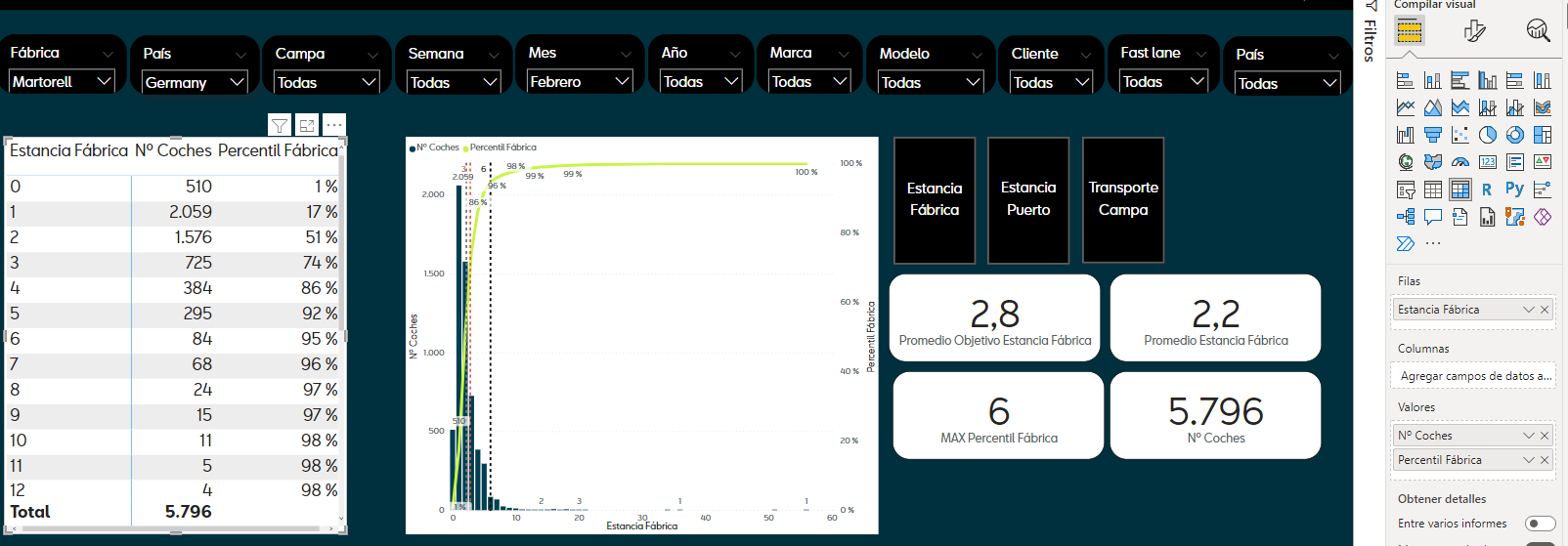The image size is (1568, 546).
Task: Select the treemap visual
Action: tap(1543, 135)
